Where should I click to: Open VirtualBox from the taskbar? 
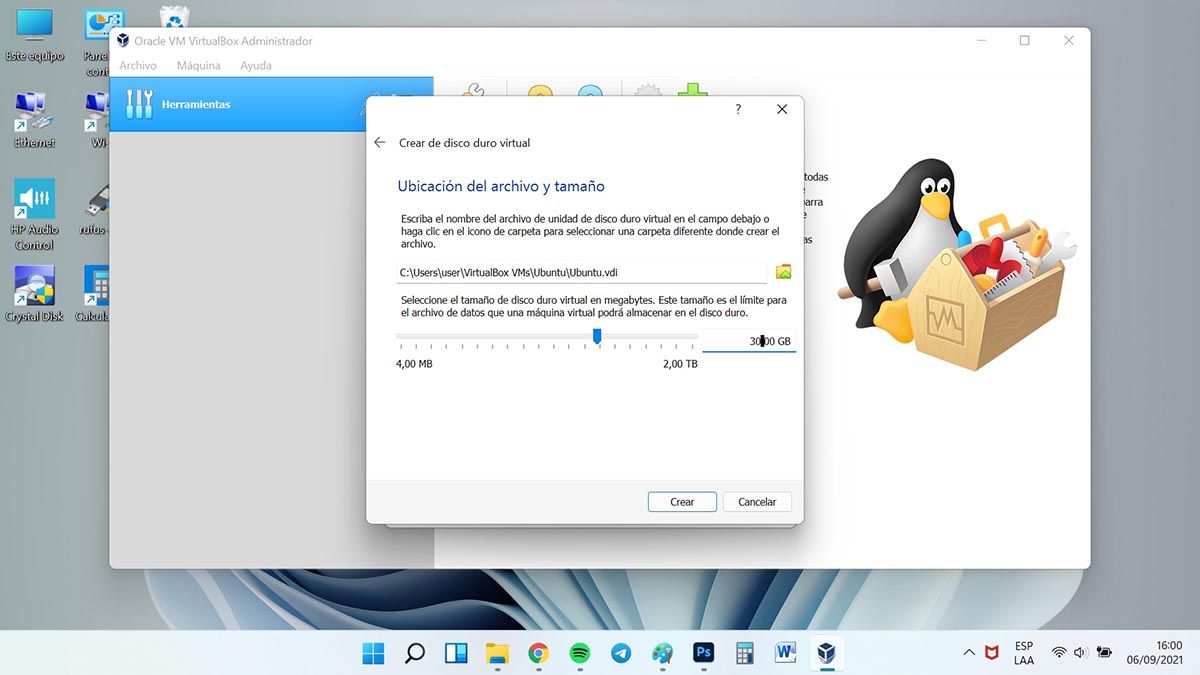coord(826,653)
